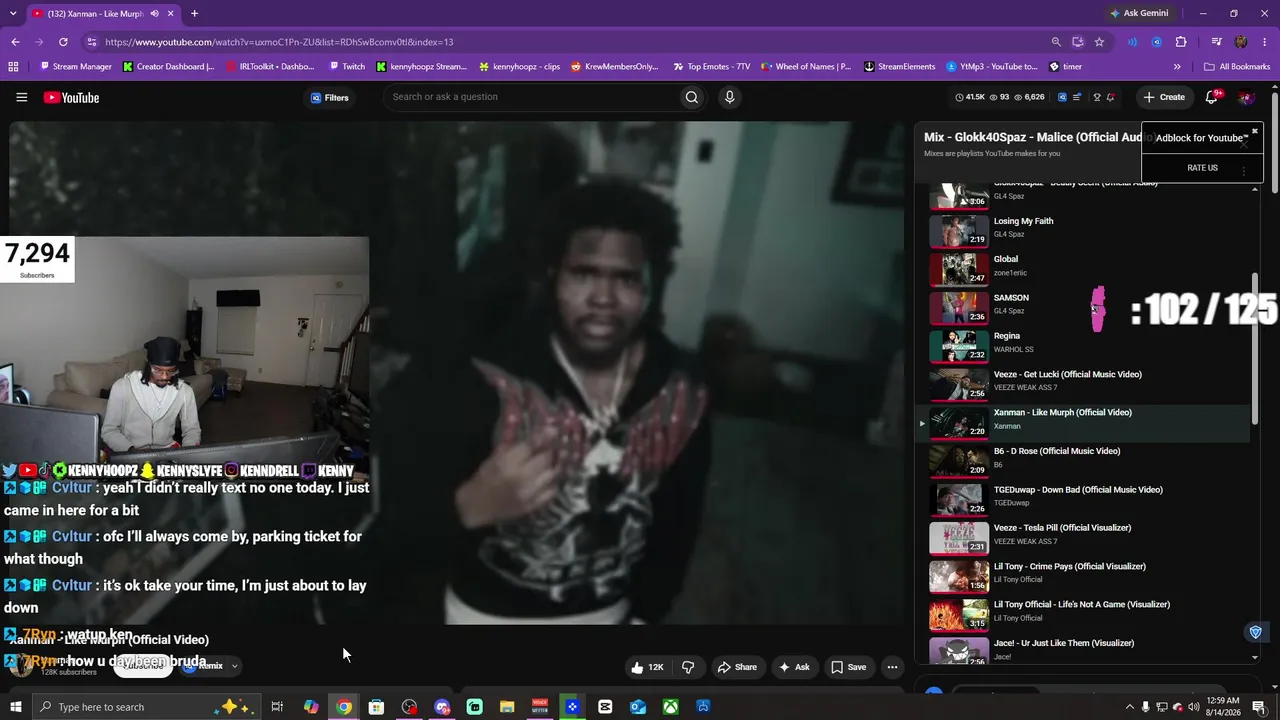Search by voice with the microphone icon
This screenshot has height=720, width=1280.
(x=729, y=97)
